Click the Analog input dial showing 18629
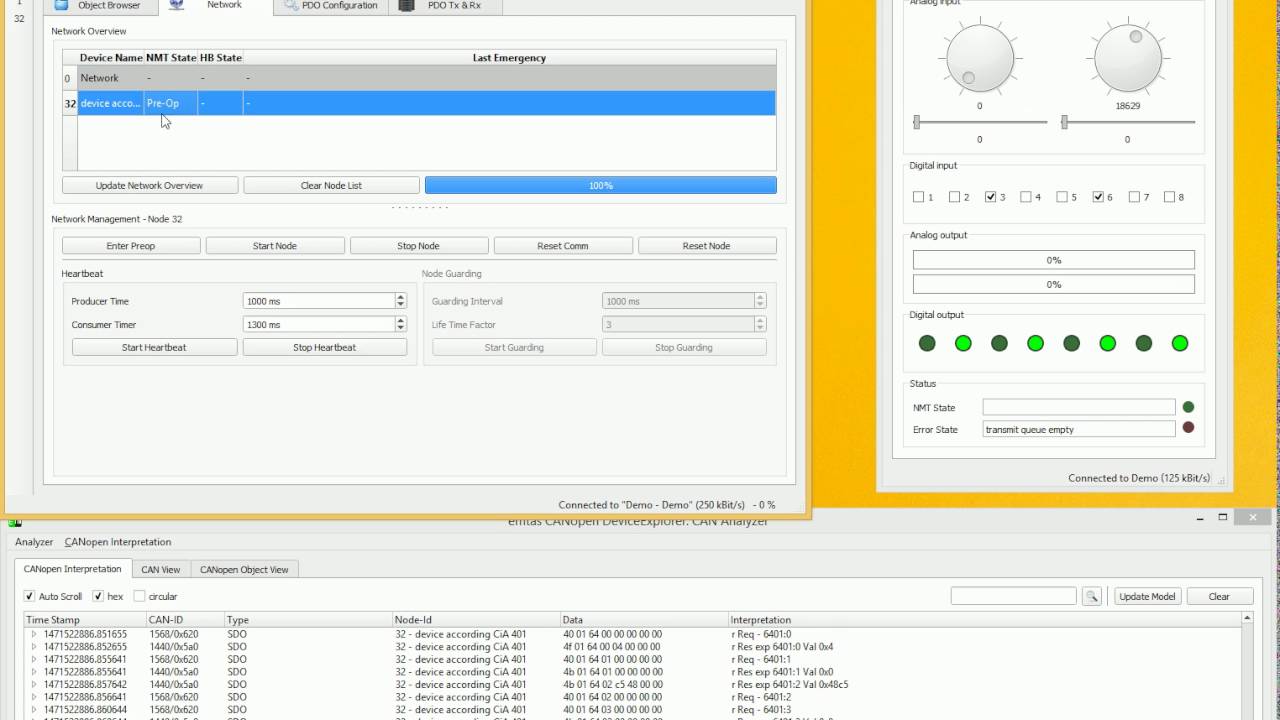The width and height of the screenshot is (1280, 720). tap(1128, 58)
